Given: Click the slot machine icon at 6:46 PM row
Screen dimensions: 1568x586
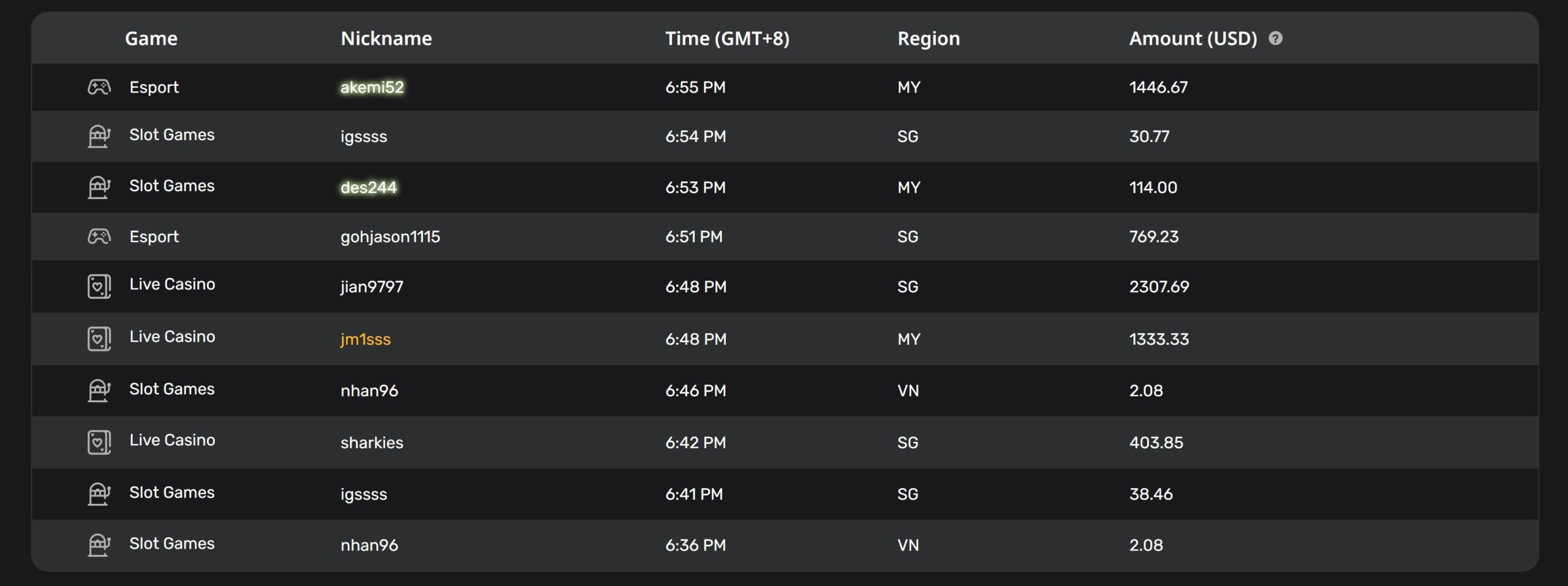Looking at the screenshot, I should tap(99, 390).
